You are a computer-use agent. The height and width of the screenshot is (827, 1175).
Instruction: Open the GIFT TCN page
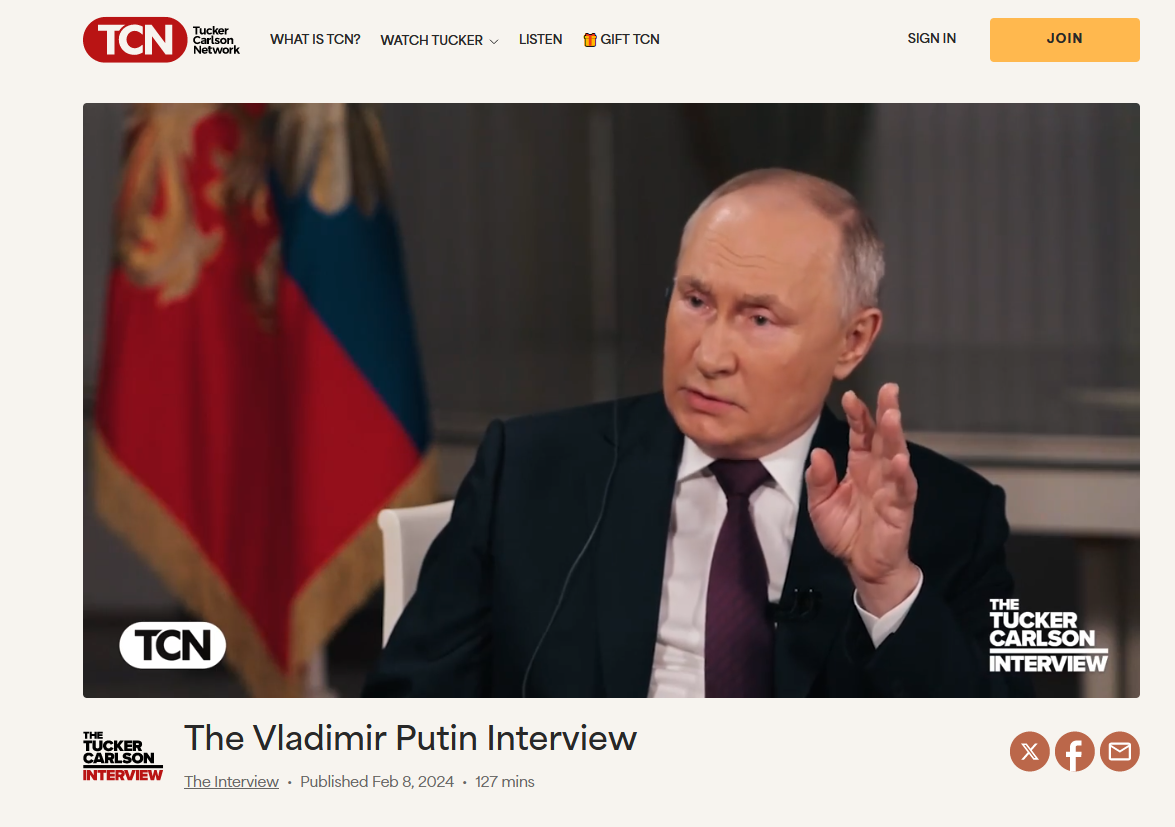click(x=621, y=40)
